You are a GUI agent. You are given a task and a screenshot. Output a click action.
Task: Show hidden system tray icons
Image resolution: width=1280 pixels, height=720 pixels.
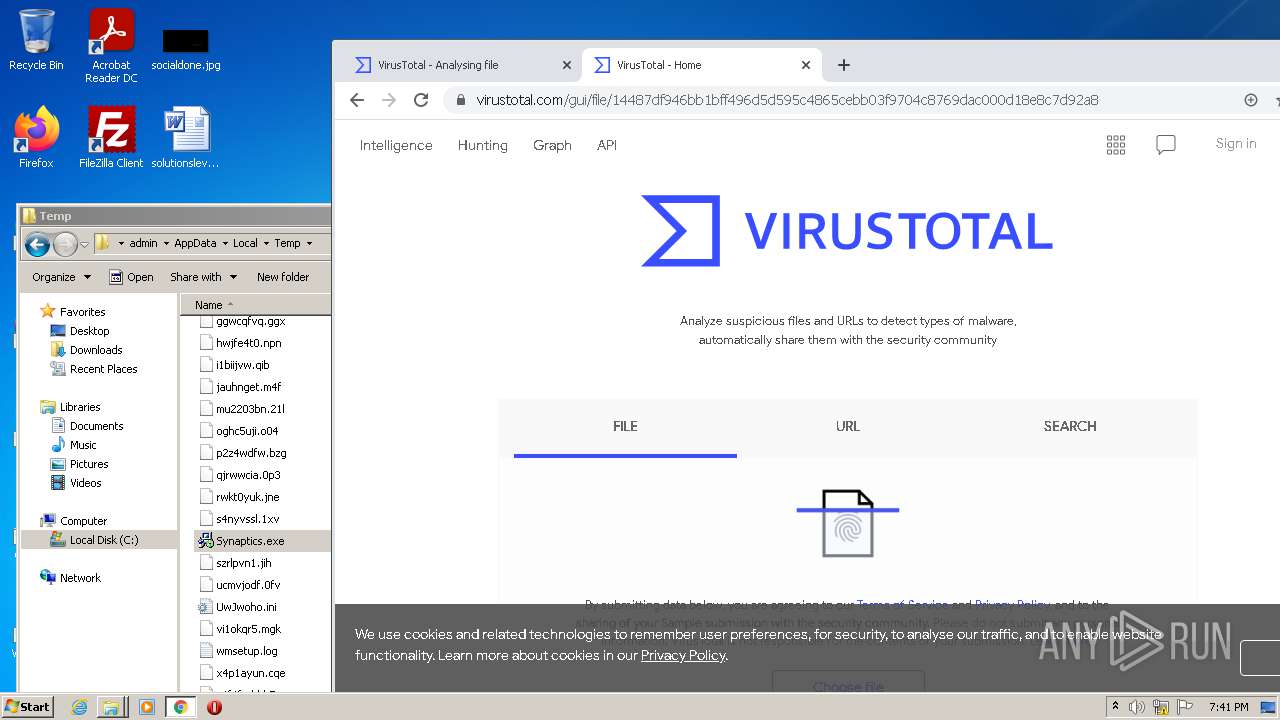[x=1116, y=707]
